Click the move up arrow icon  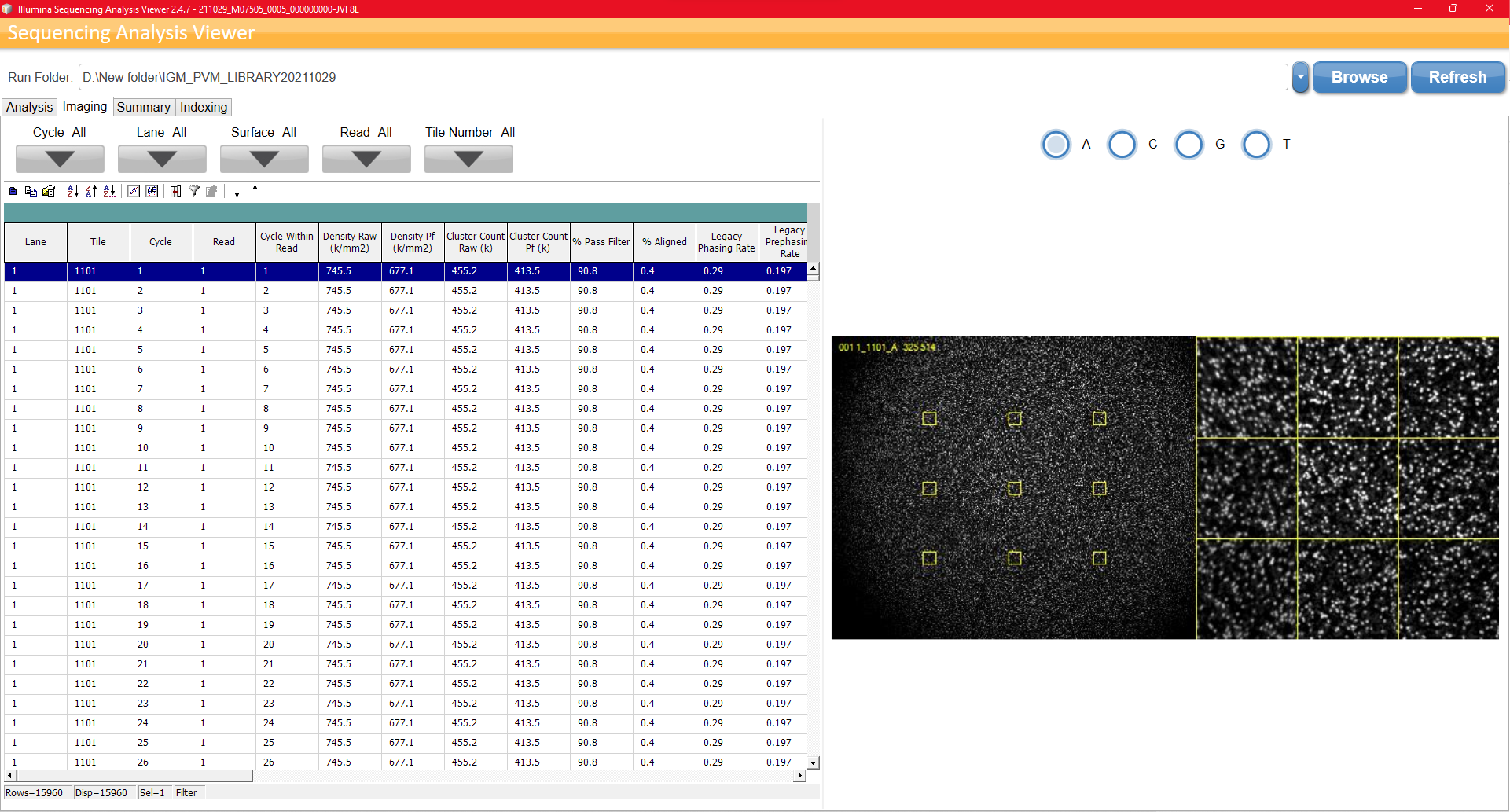coord(255,191)
